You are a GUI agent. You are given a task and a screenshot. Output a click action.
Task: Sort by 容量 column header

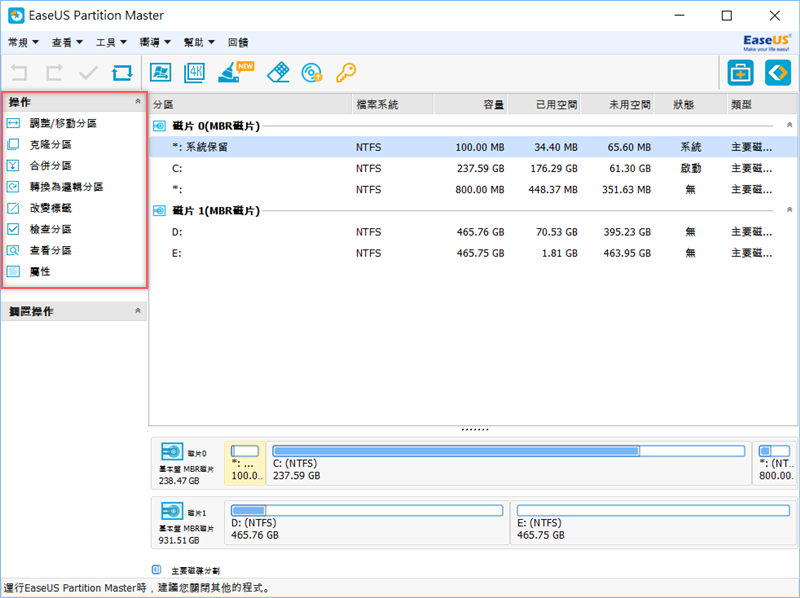click(x=471, y=105)
